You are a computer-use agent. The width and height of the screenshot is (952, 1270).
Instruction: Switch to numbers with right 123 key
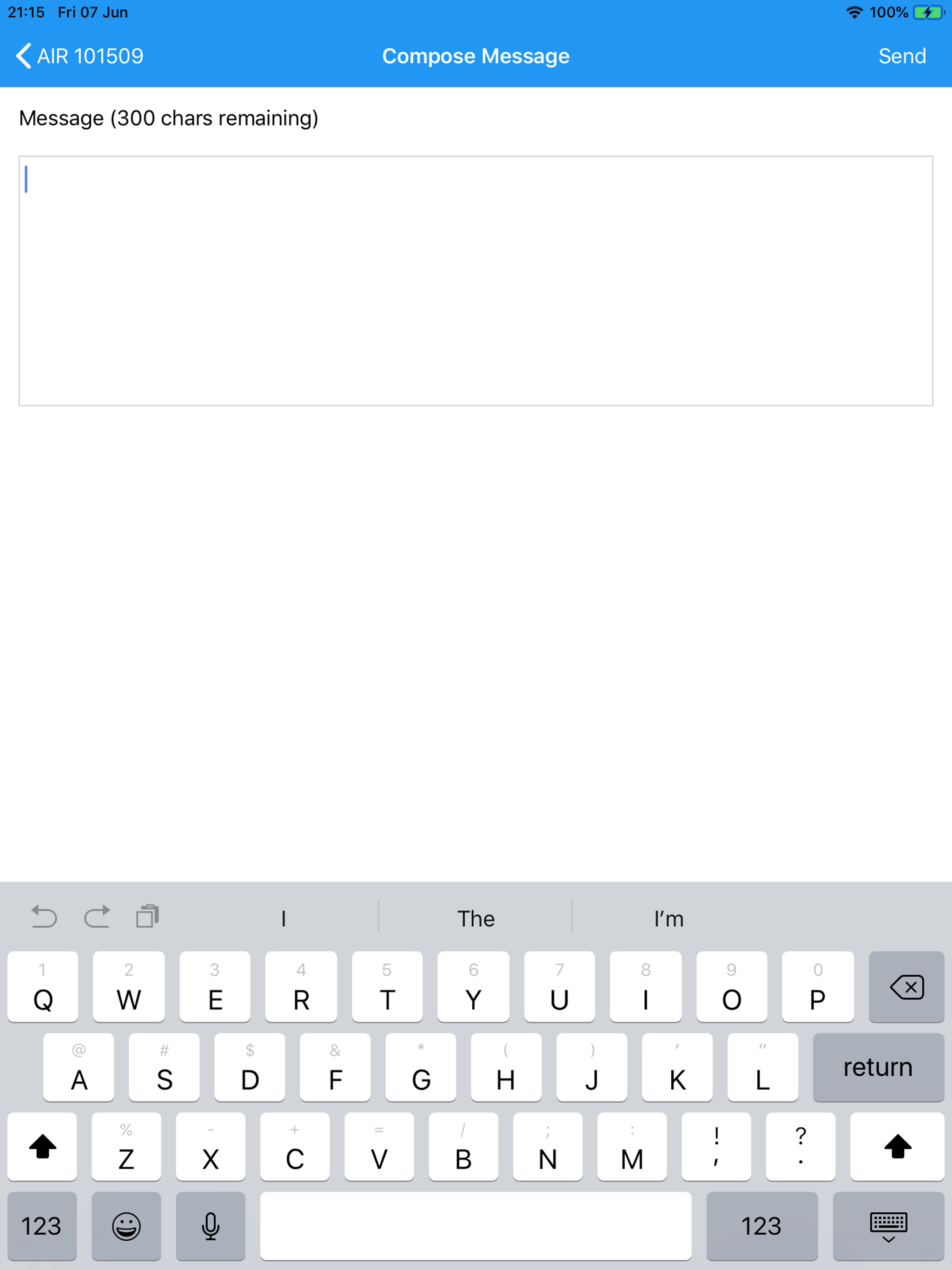coord(761,1226)
